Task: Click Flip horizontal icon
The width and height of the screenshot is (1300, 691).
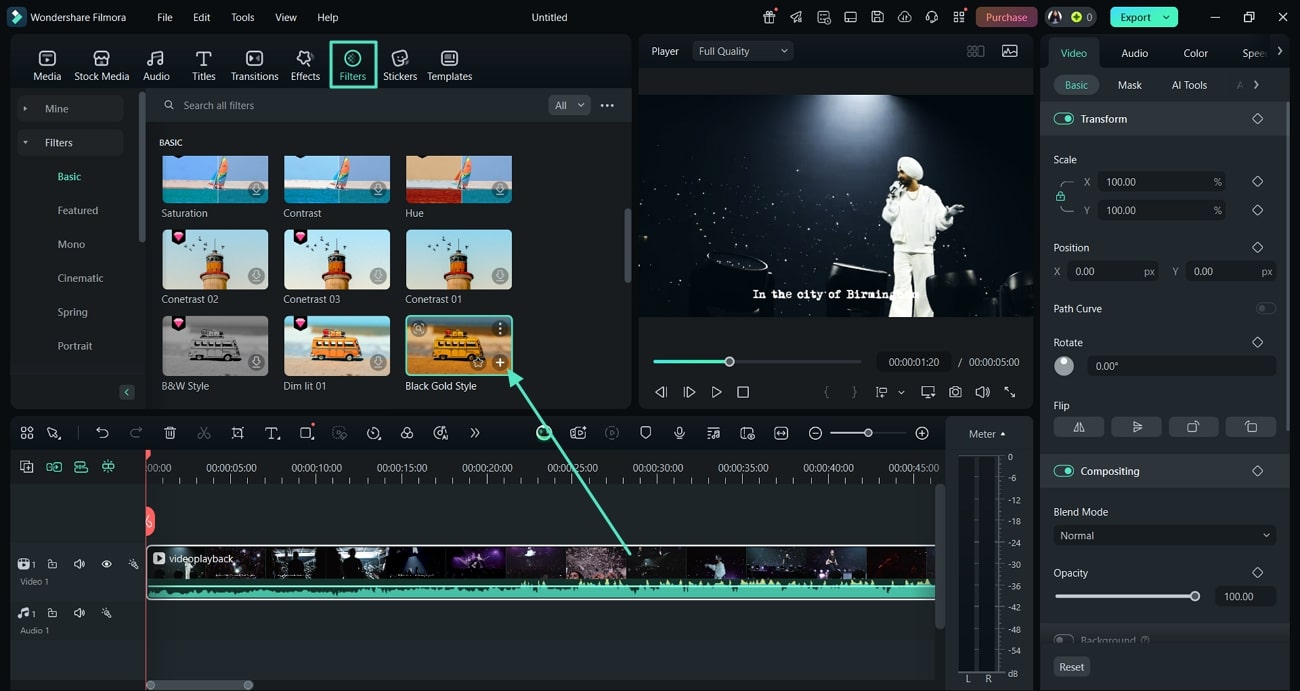Action: [x=1079, y=426]
